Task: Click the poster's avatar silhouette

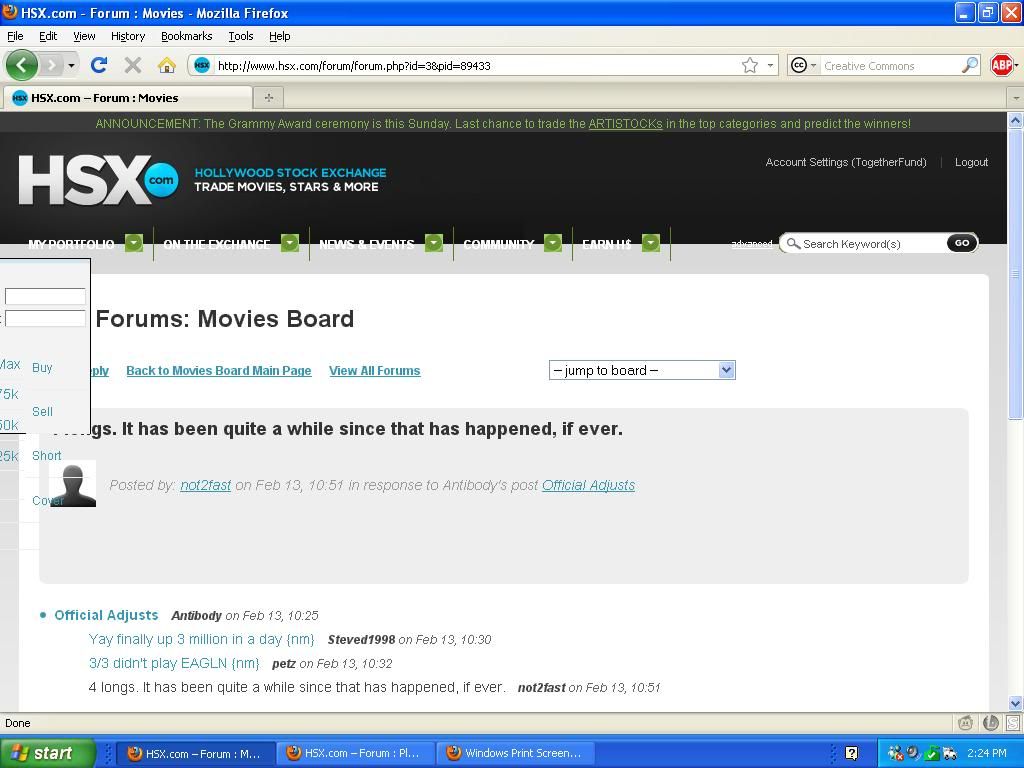Action: (73, 484)
